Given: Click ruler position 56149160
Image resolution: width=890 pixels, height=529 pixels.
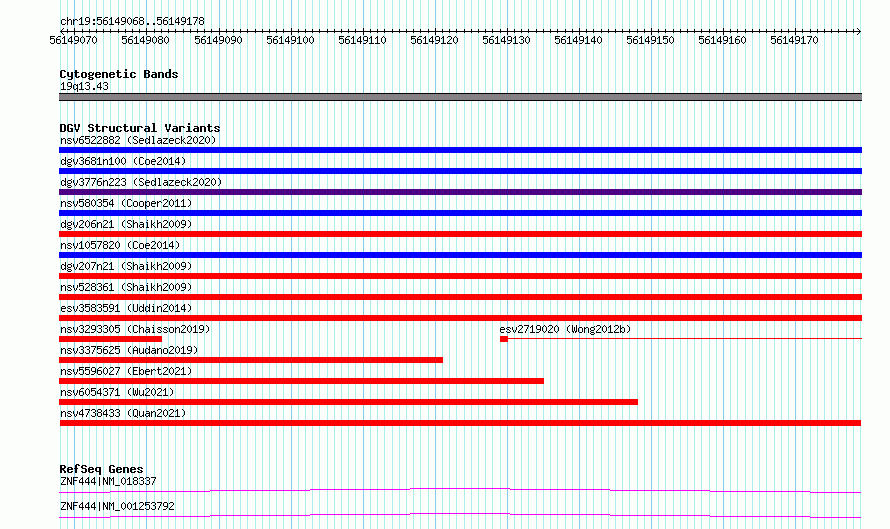Looking at the screenshot, I should (x=723, y=40).
